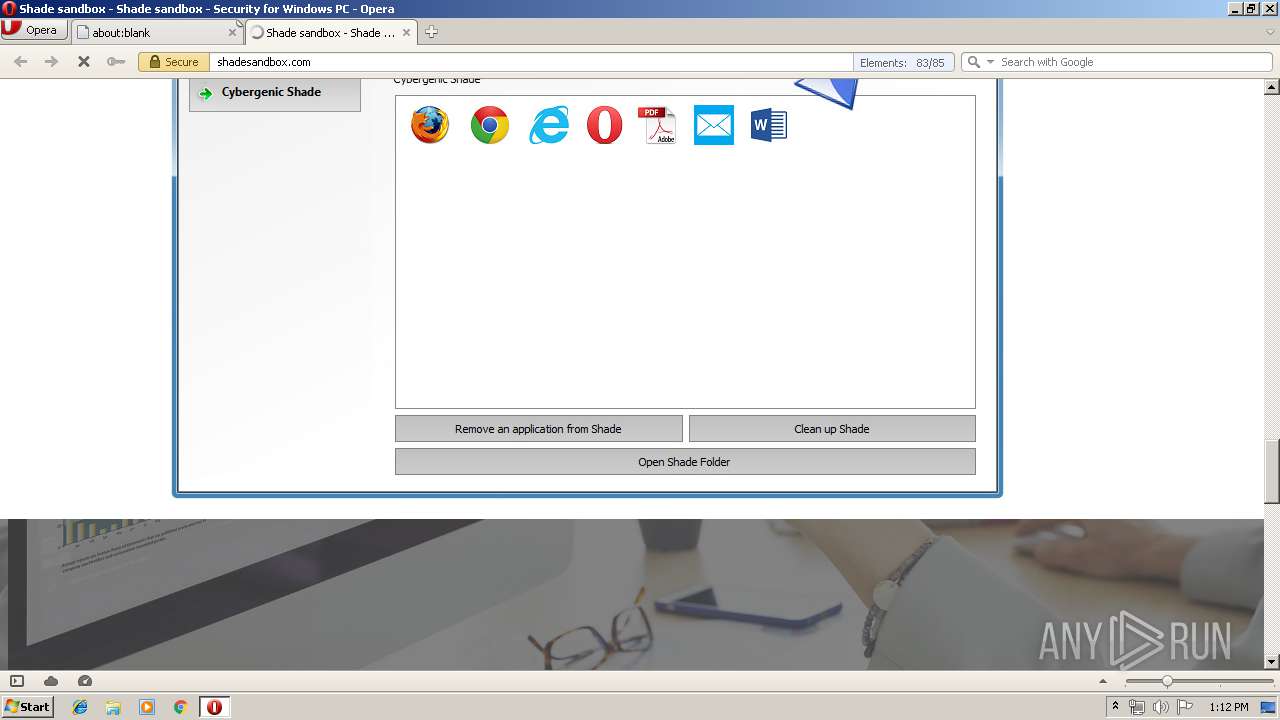Stop loading the page
1280x720 pixels.
(84, 62)
